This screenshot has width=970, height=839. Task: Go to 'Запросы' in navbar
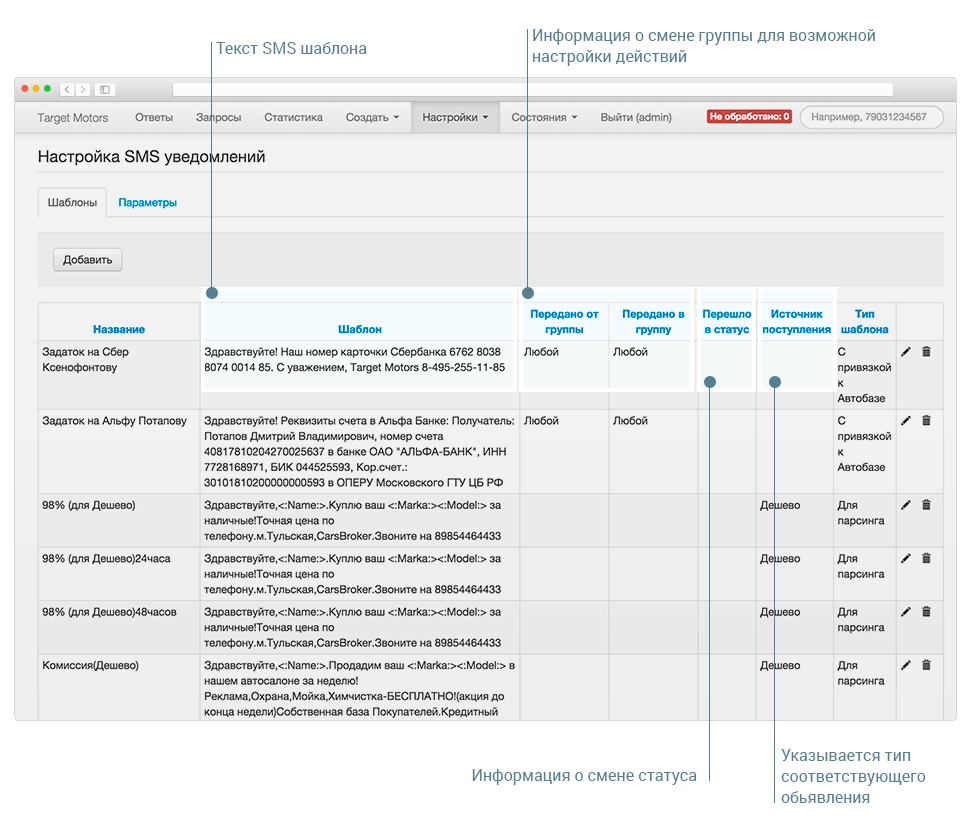218,118
